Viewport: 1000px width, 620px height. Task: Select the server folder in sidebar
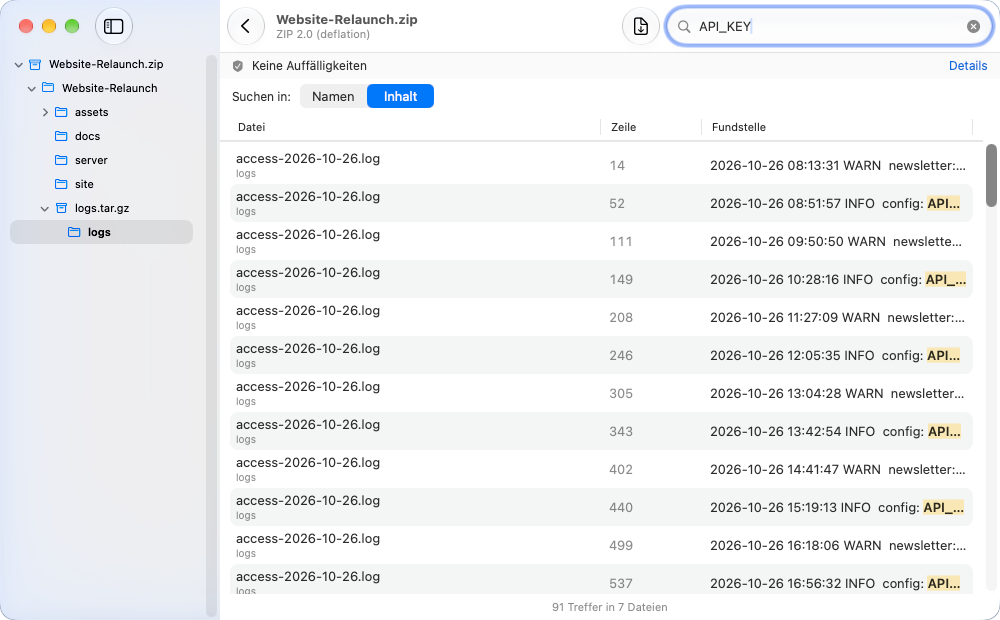point(91,160)
